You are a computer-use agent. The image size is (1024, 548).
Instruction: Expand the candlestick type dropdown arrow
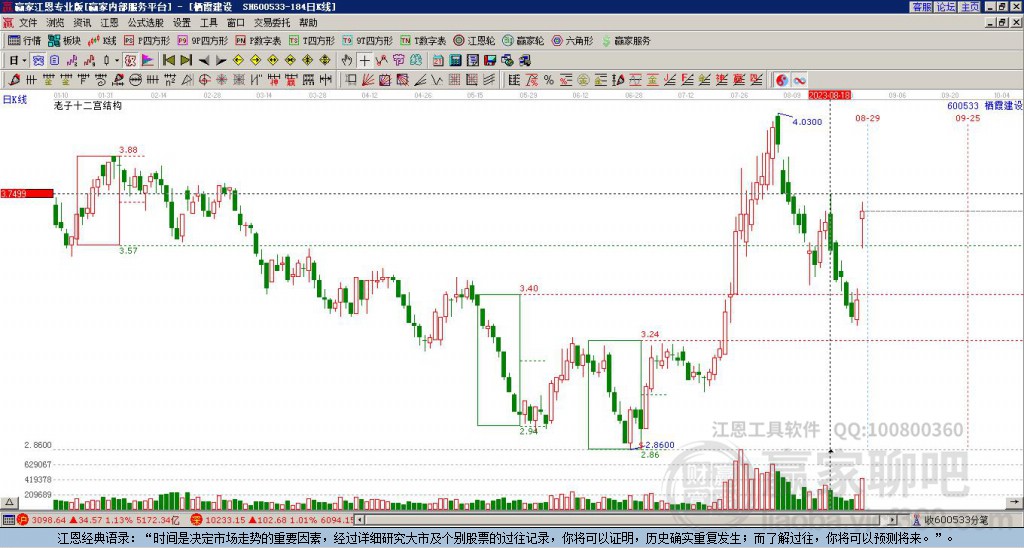pos(116,61)
